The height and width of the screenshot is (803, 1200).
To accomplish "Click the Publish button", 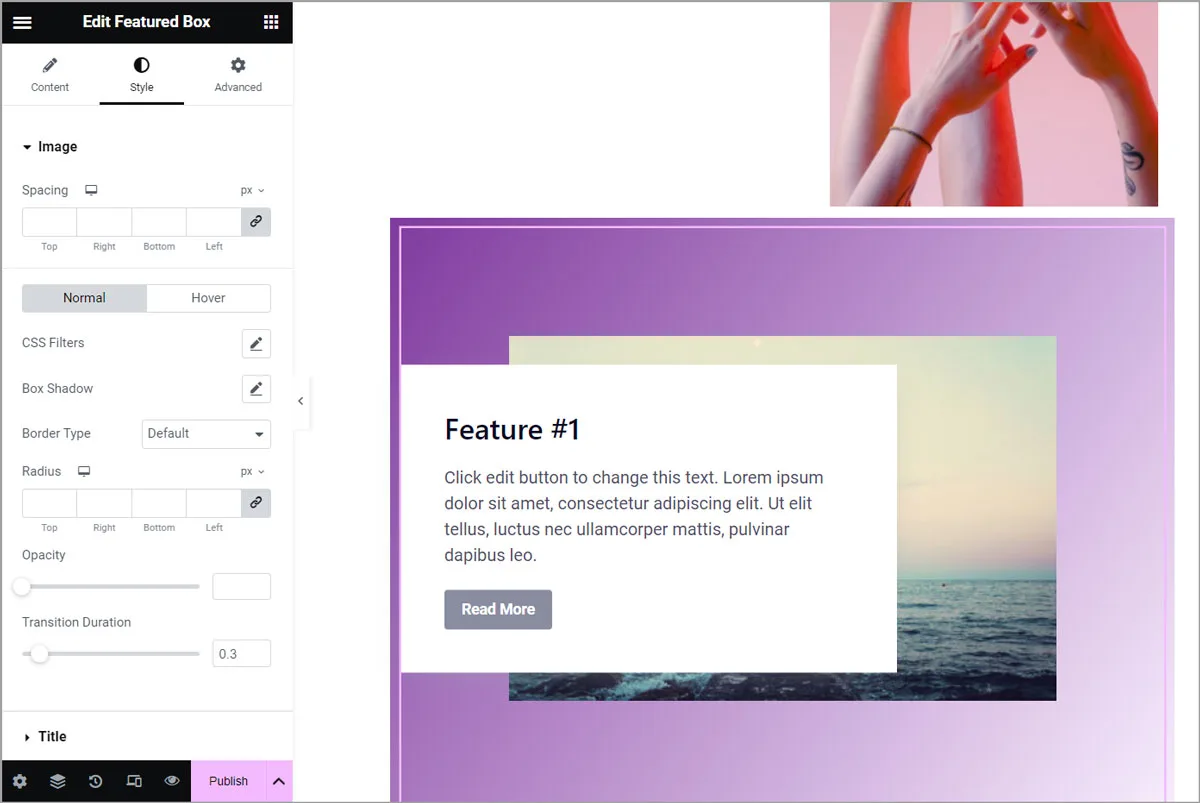I will 228,781.
